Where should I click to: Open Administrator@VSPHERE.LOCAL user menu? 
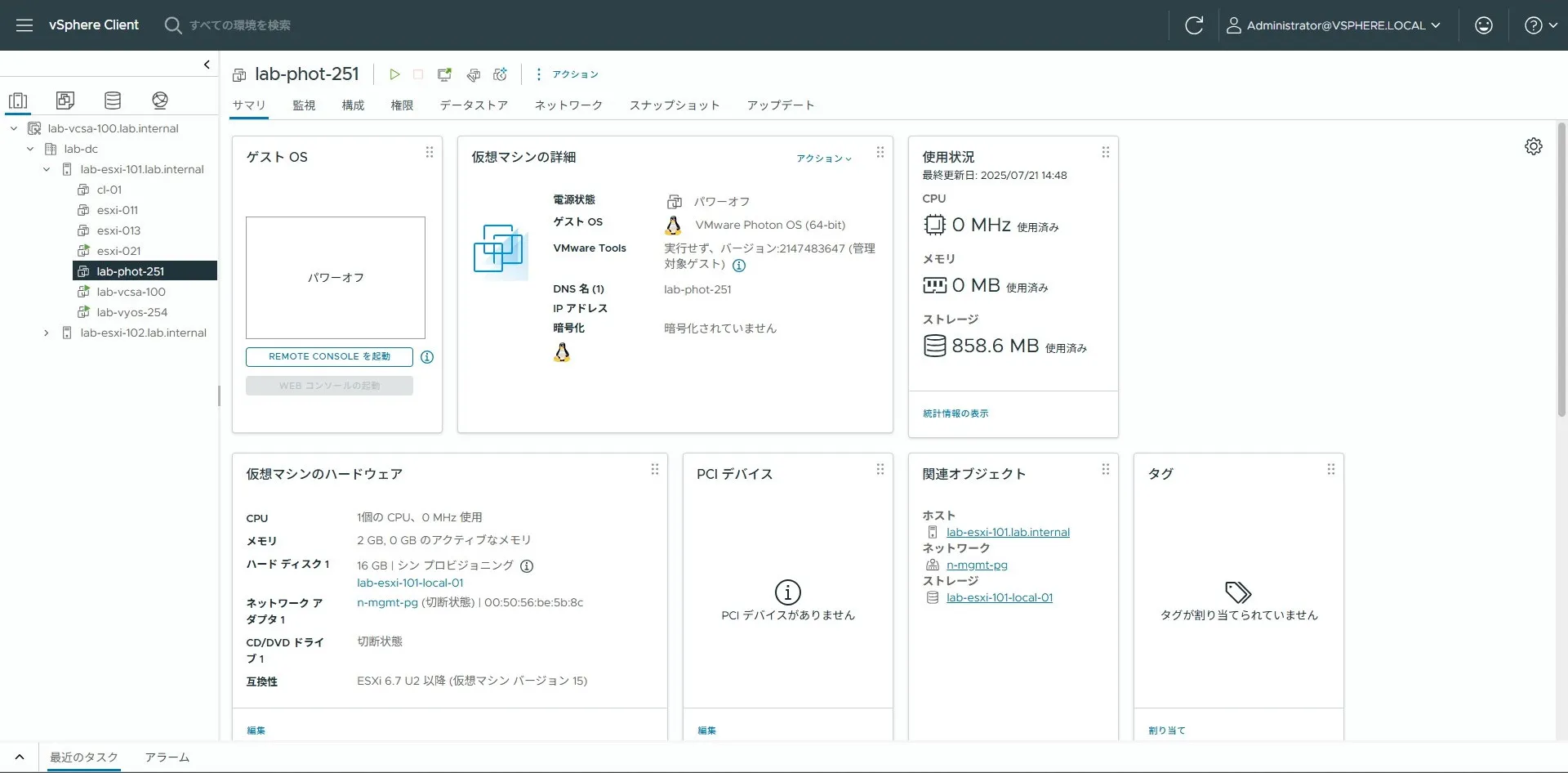pos(1334,25)
